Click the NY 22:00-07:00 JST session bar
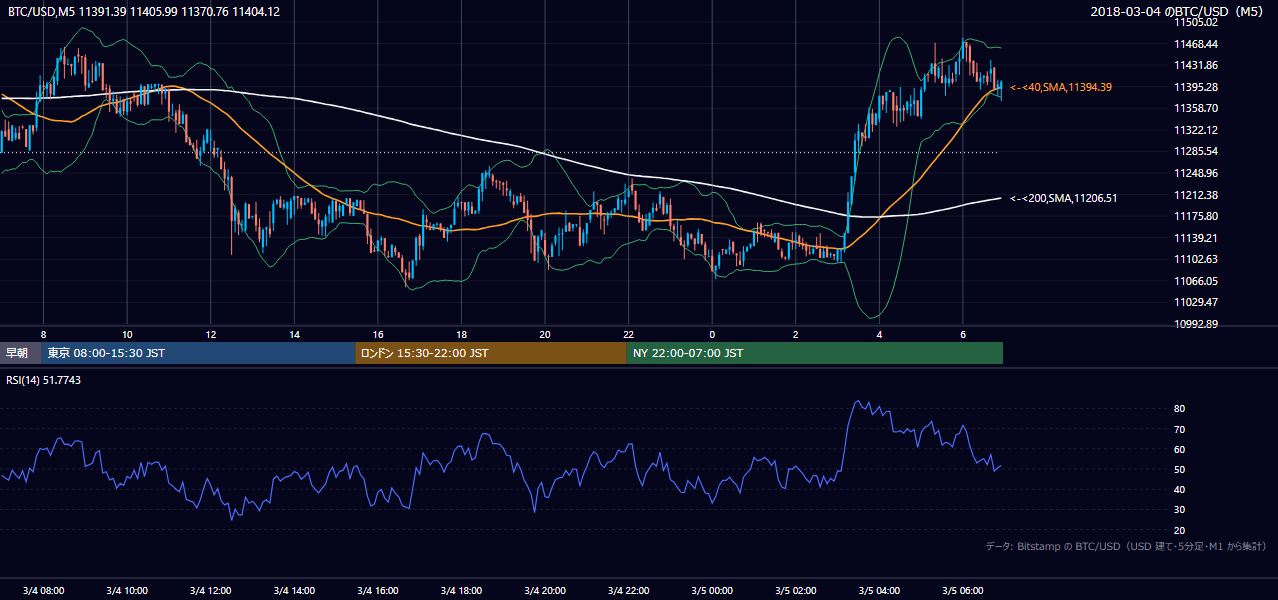1278x600 pixels. 815,353
